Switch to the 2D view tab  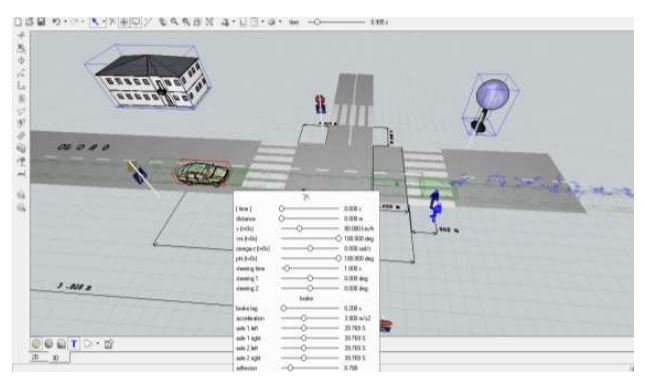point(35,357)
